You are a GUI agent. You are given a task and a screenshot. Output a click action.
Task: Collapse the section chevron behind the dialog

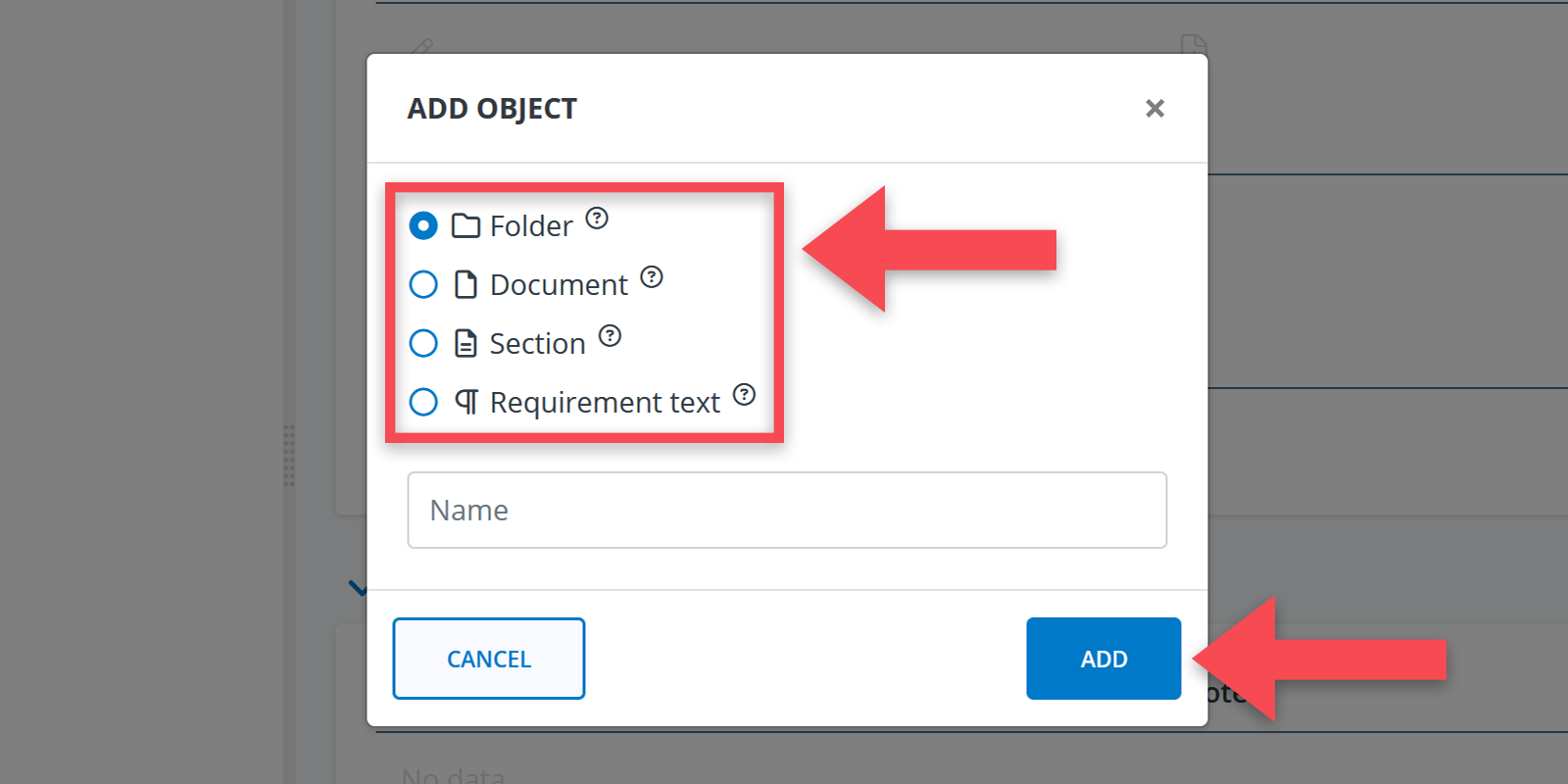[x=357, y=589]
